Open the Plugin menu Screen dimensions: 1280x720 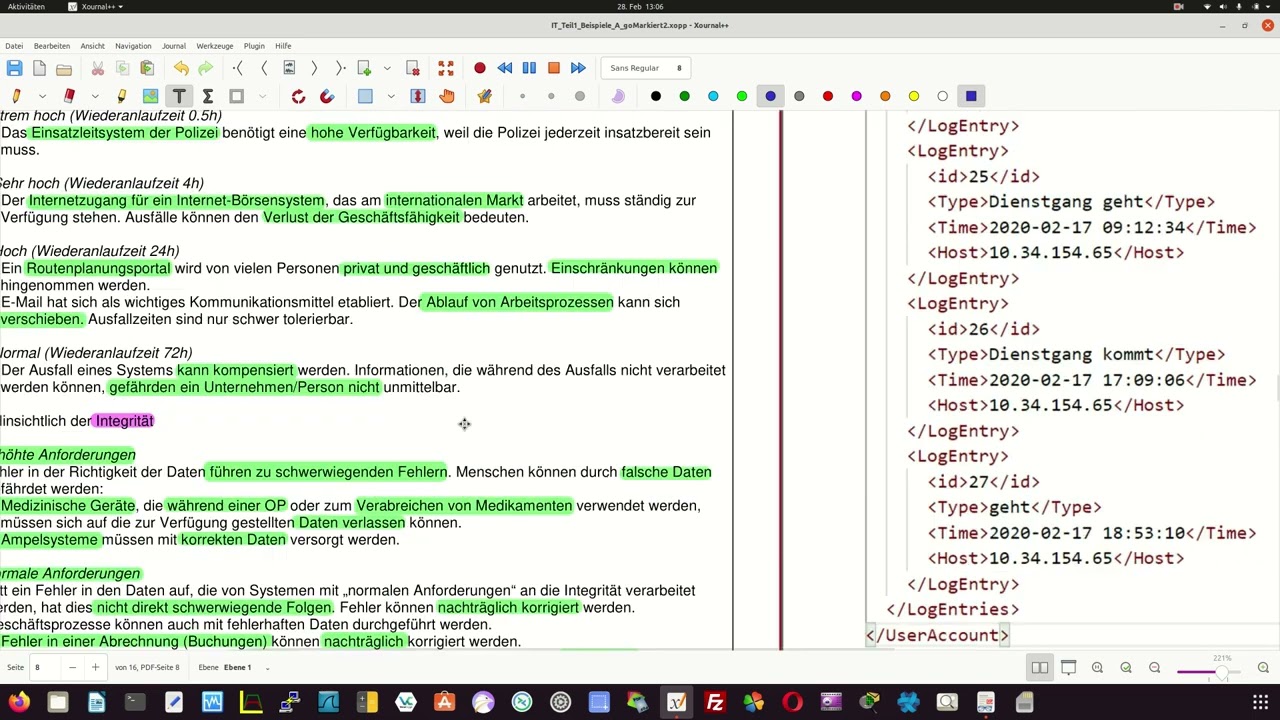pyautogui.click(x=254, y=46)
